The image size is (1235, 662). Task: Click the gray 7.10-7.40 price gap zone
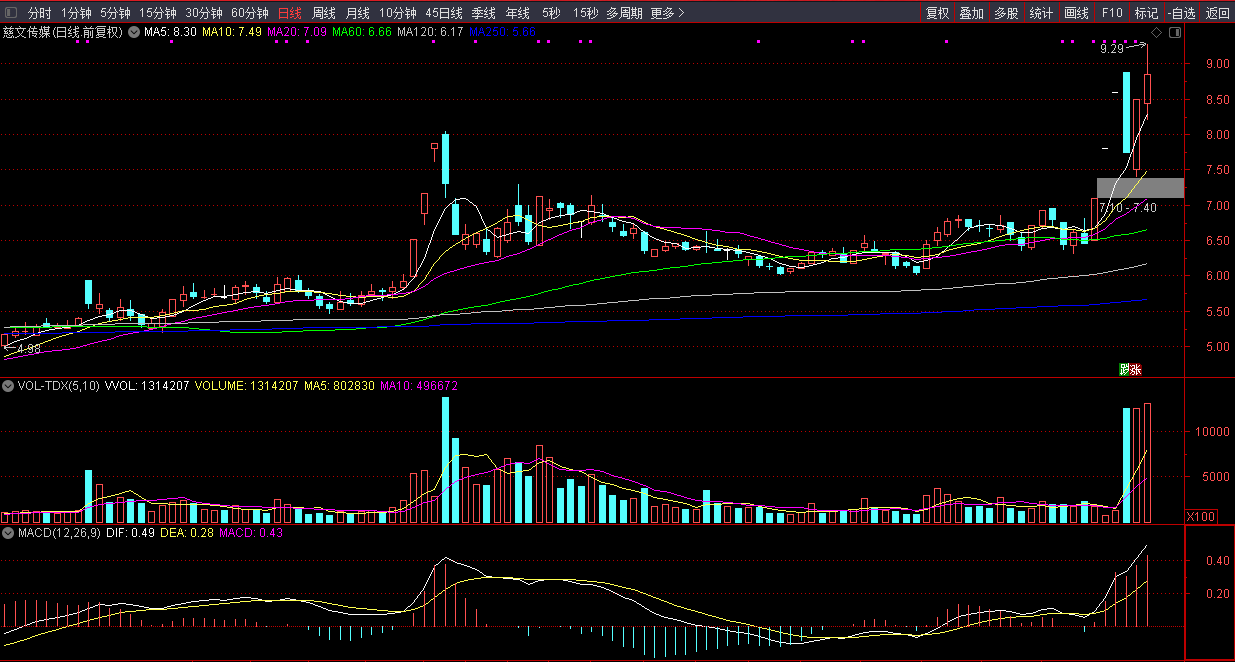(1139, 188)
